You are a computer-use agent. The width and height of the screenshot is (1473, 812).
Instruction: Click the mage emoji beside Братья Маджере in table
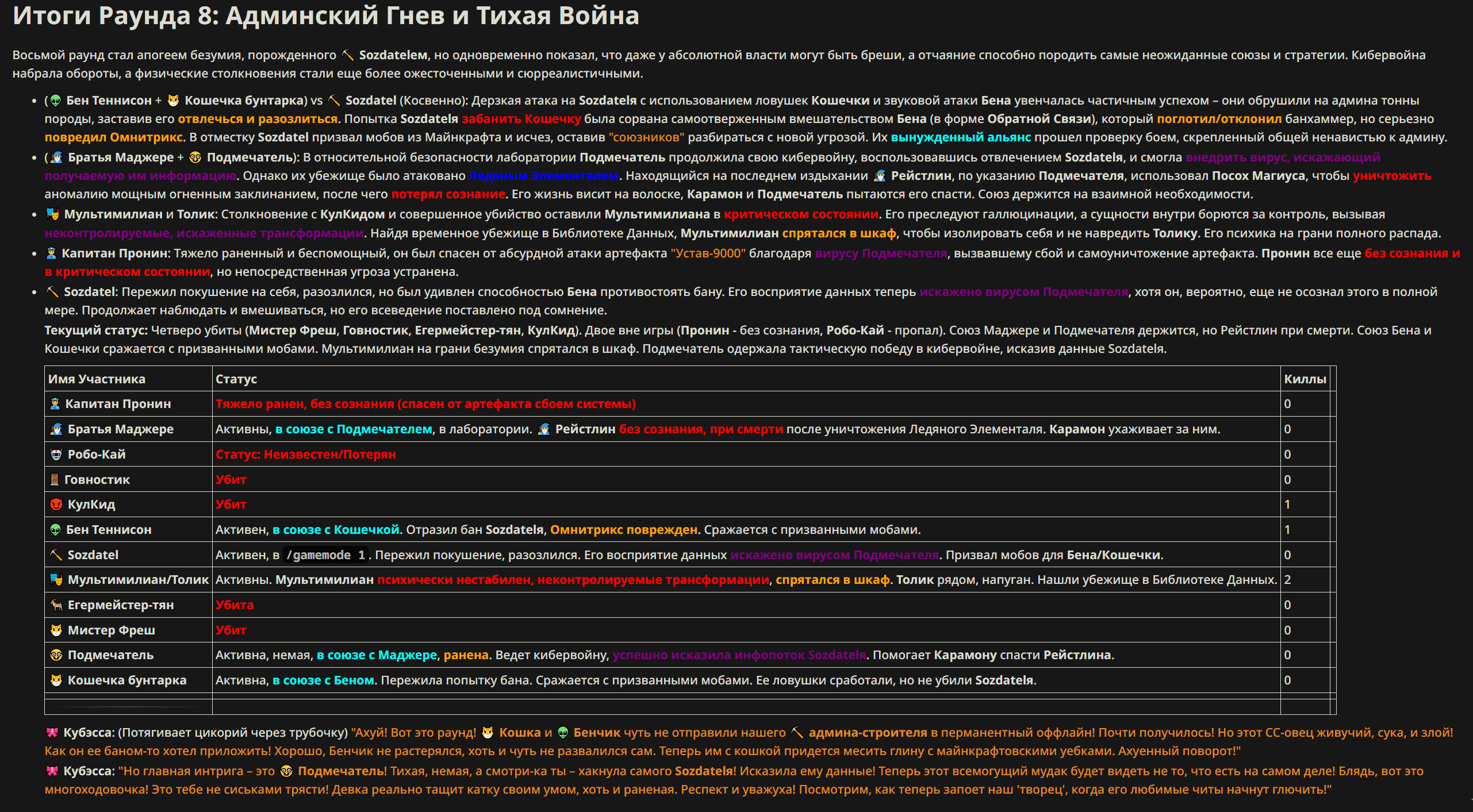[56, 429]
